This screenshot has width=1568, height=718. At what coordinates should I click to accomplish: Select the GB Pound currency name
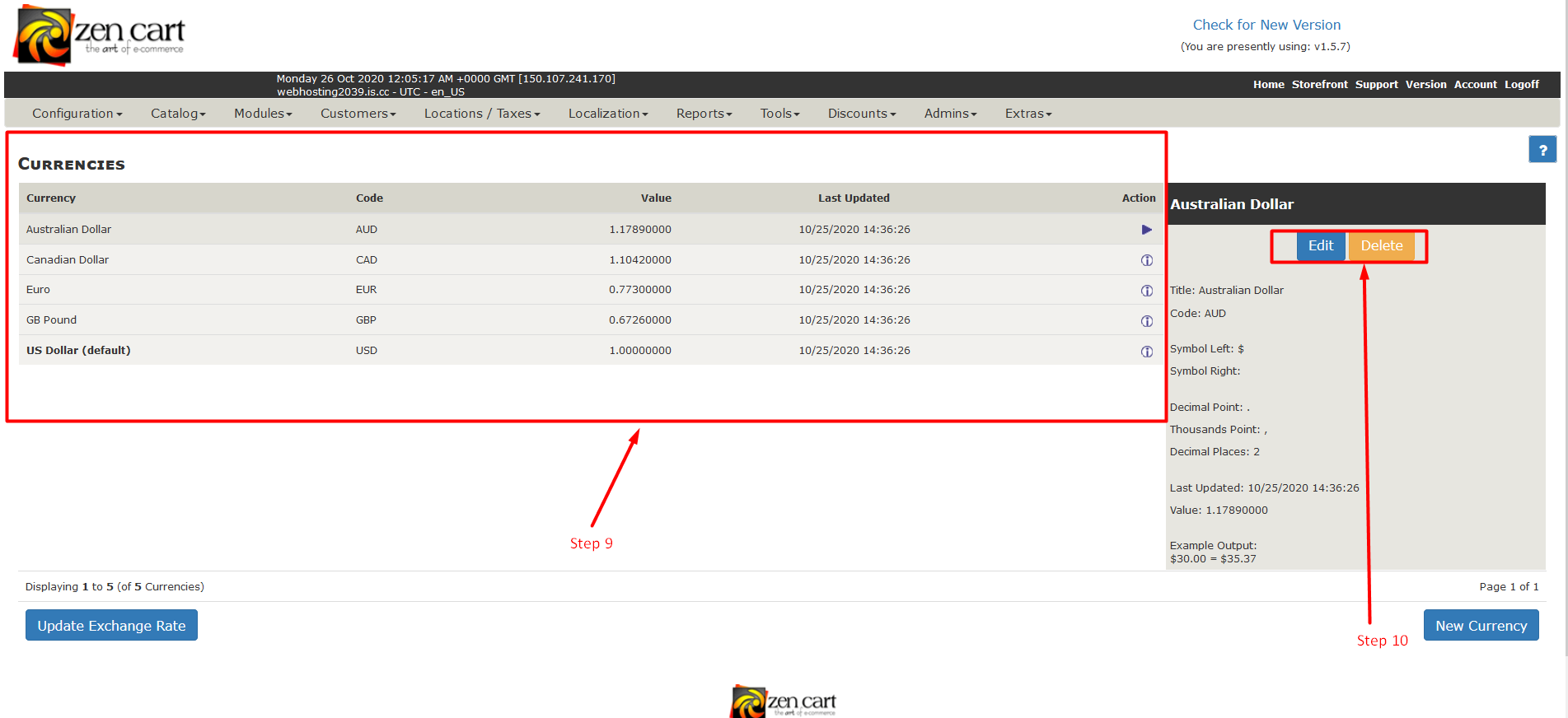tap(51, 320)
